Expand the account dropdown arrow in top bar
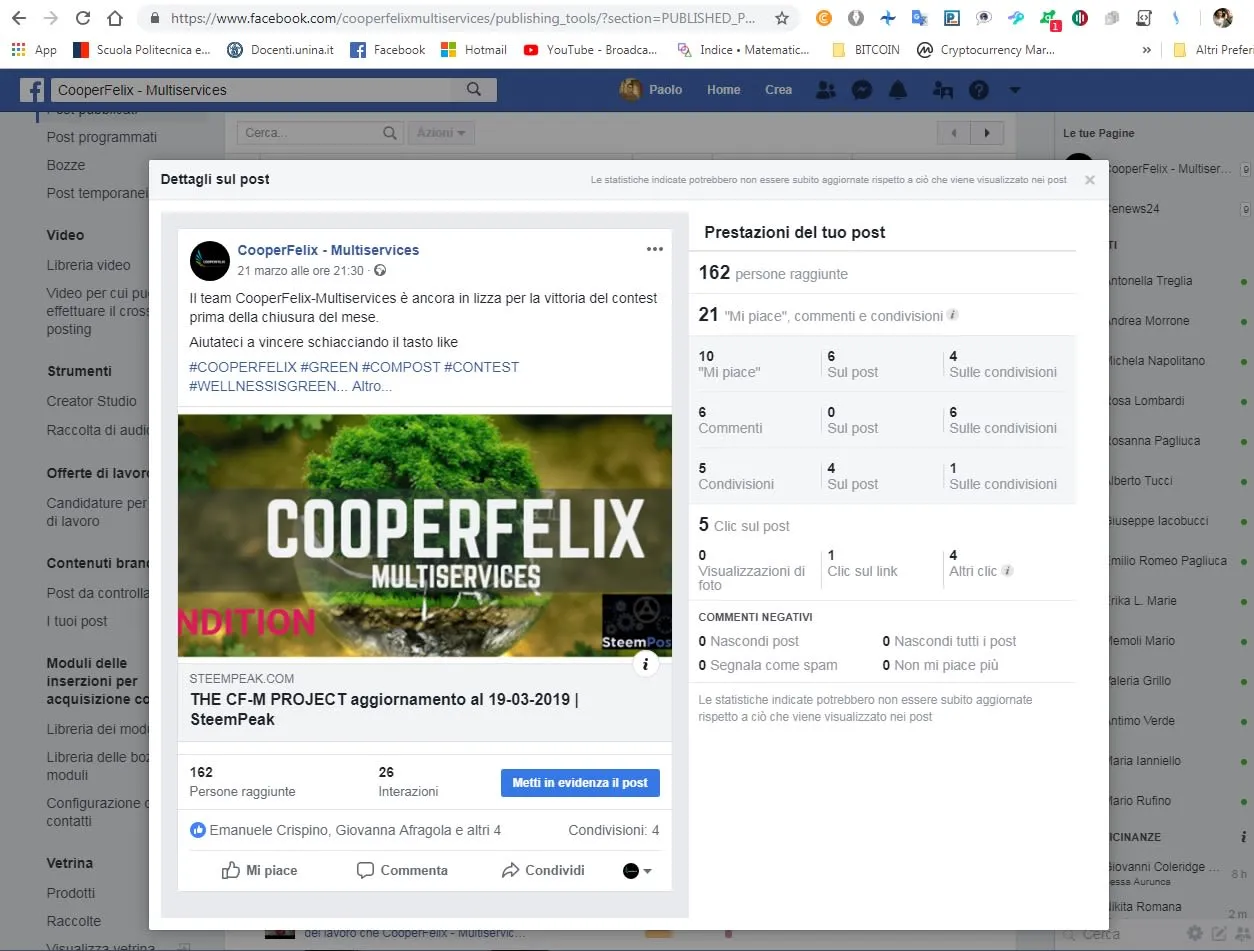Image resolution: width=1254 pixels, height=951 pixels. point(1015,90)
